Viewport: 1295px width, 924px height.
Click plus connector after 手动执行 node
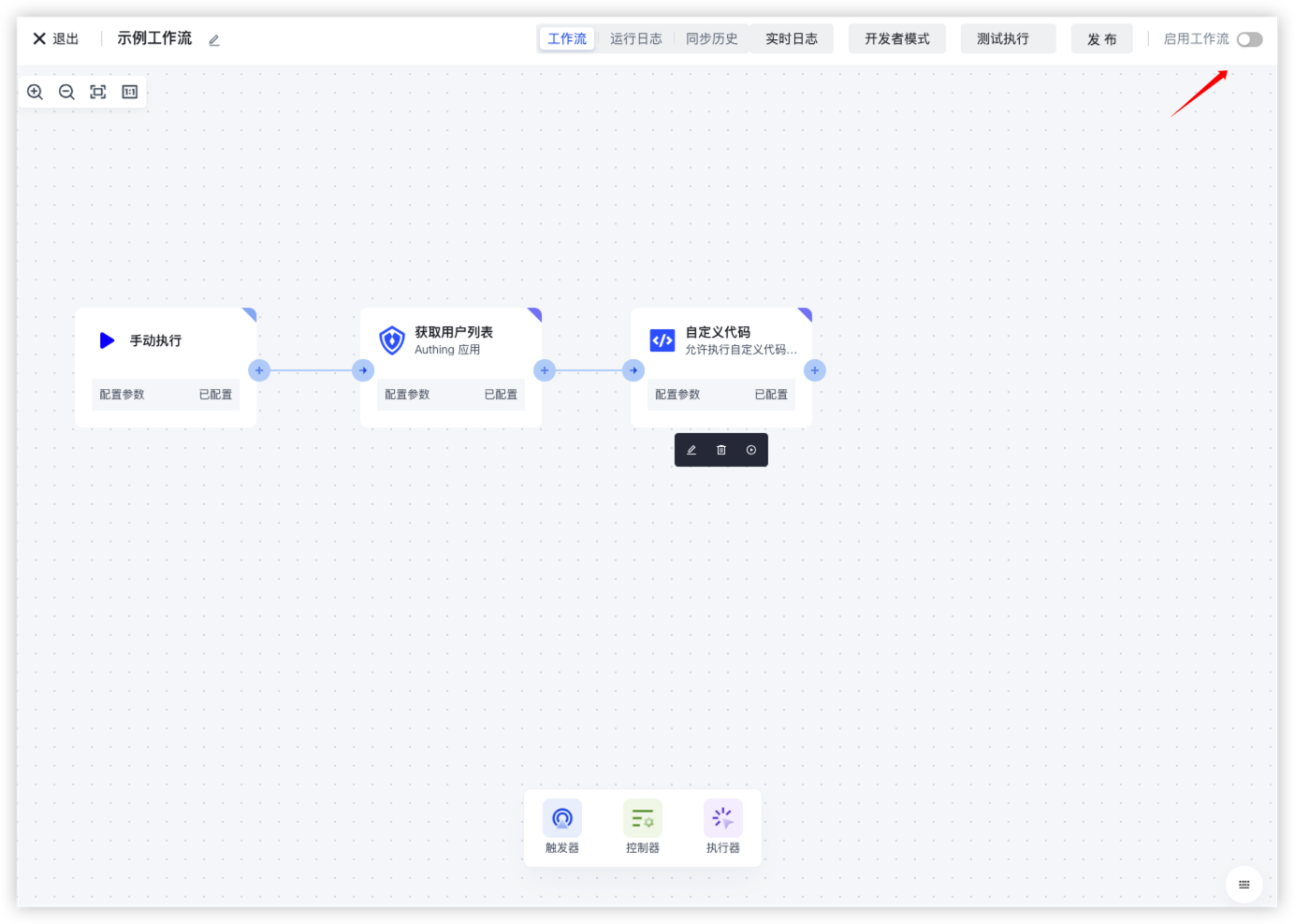259,370
